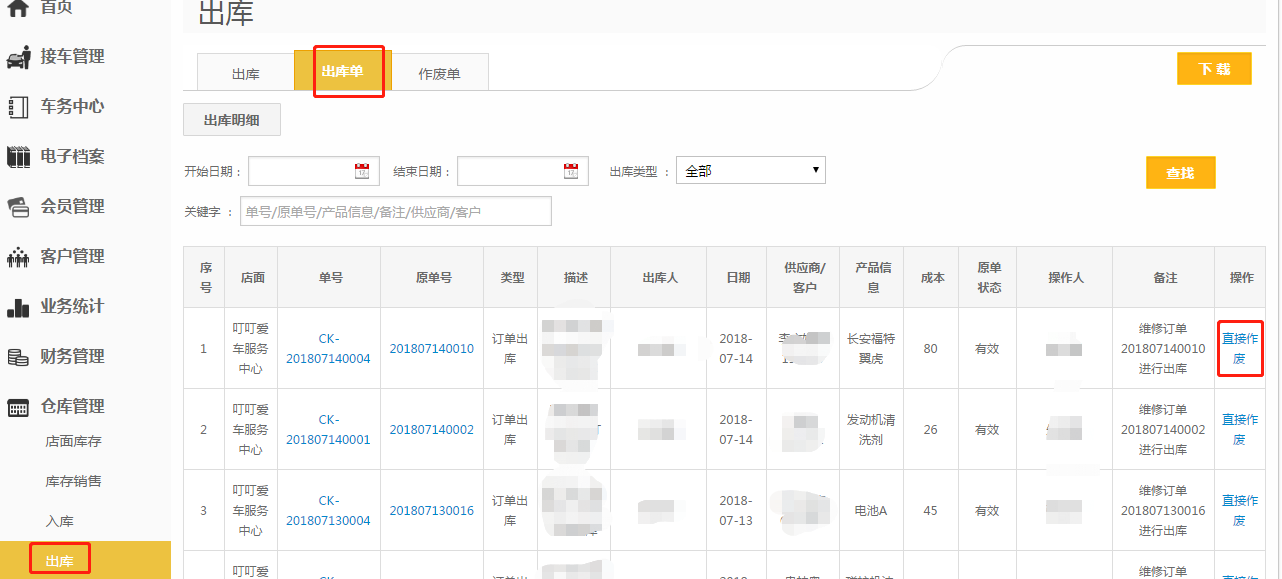Click the 财务管理 coins icon

[x=18, y=357]
